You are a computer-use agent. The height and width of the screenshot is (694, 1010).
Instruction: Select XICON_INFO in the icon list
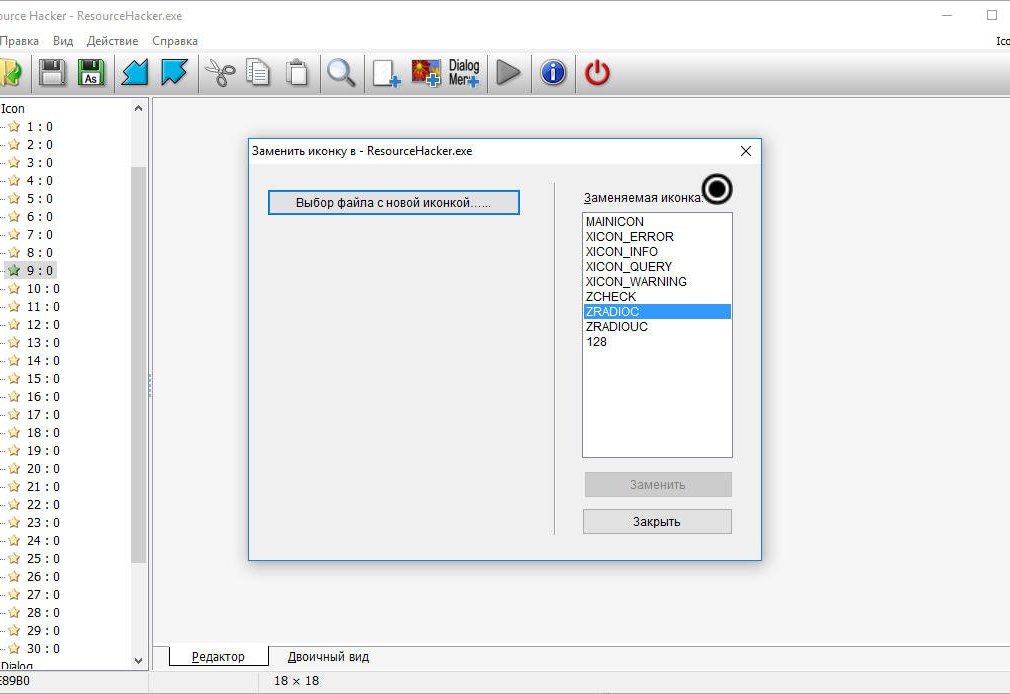pyautogui.click(x=656, y=251)
